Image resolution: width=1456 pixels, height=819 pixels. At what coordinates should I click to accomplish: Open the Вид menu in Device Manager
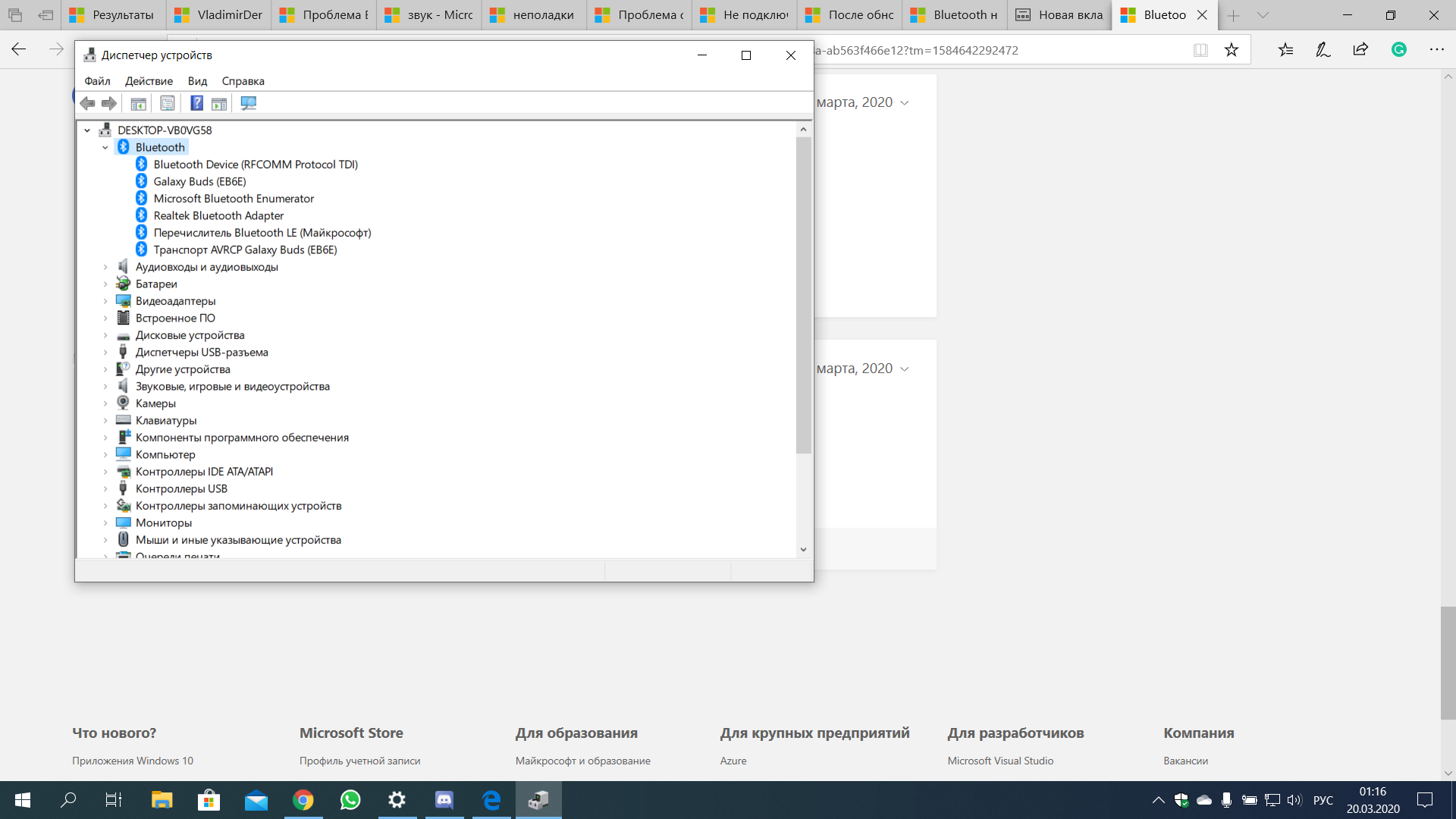click(197, 80)
